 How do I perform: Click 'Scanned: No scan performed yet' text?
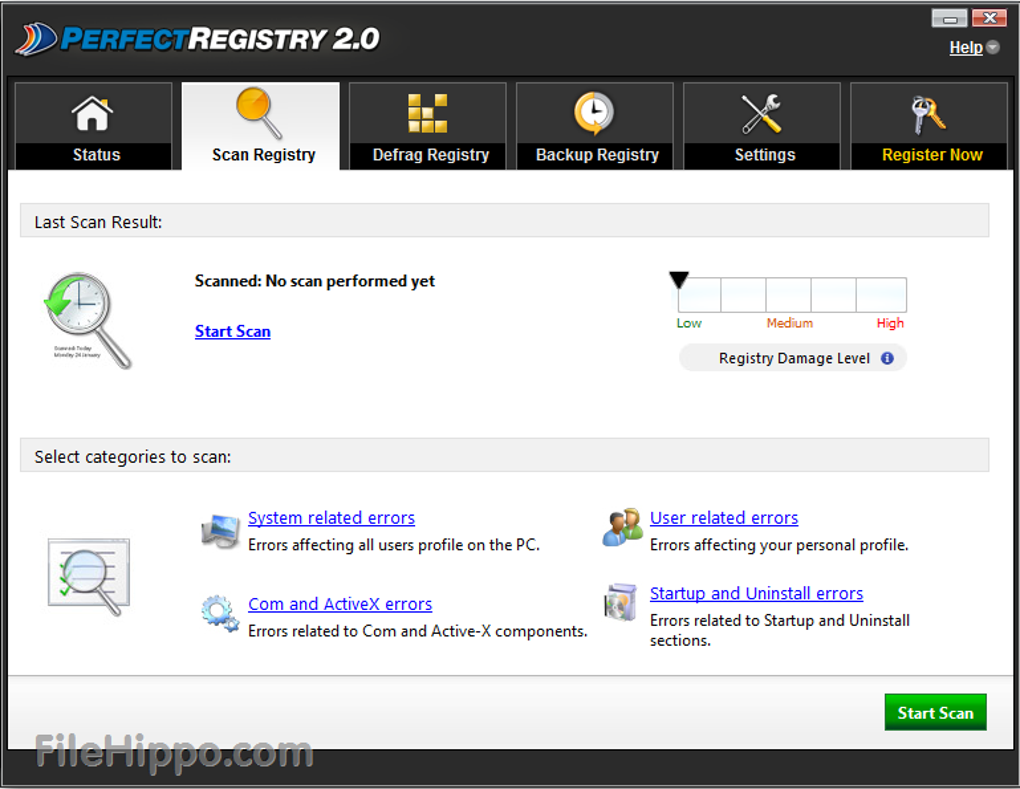315,281
